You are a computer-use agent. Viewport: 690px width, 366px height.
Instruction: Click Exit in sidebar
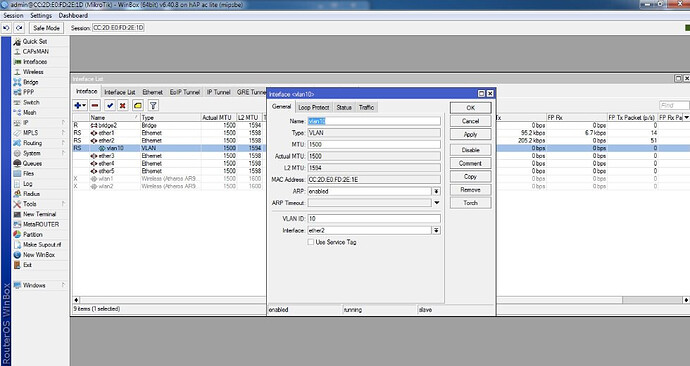point(27,265)
